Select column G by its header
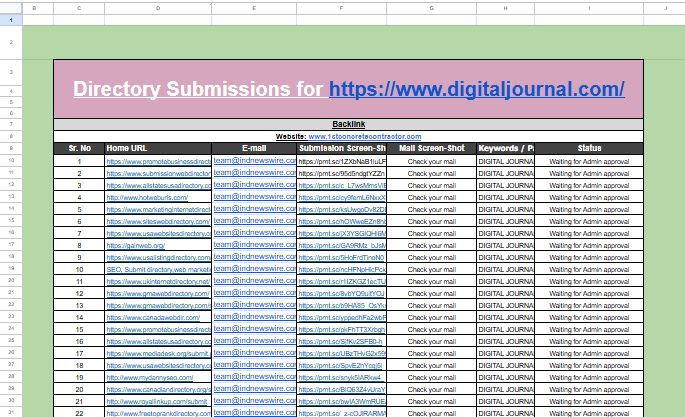The image size is (685, 417). coord(432,8)
